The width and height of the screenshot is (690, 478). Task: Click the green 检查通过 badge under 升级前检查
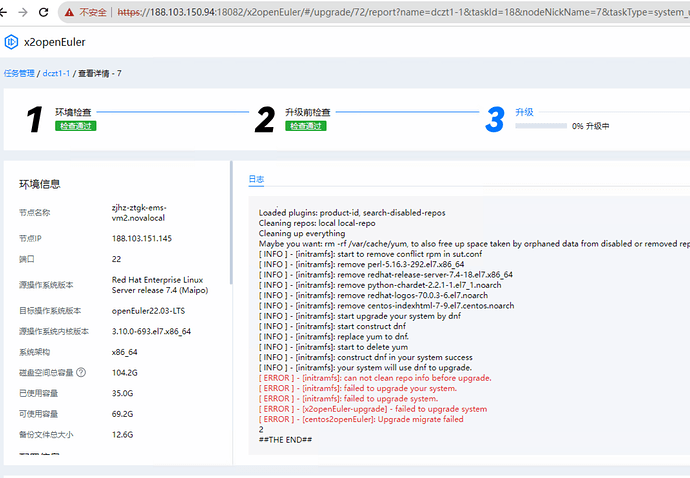coord(306,126)
